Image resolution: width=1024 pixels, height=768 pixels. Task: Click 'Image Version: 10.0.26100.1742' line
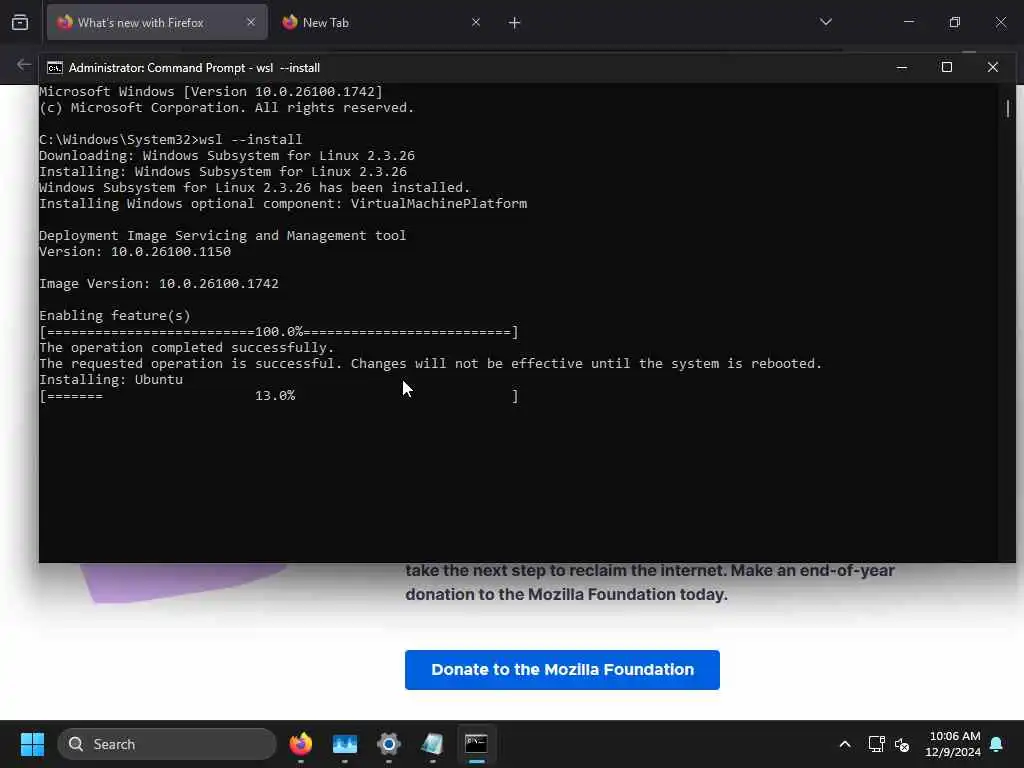(x=159, y=283)
